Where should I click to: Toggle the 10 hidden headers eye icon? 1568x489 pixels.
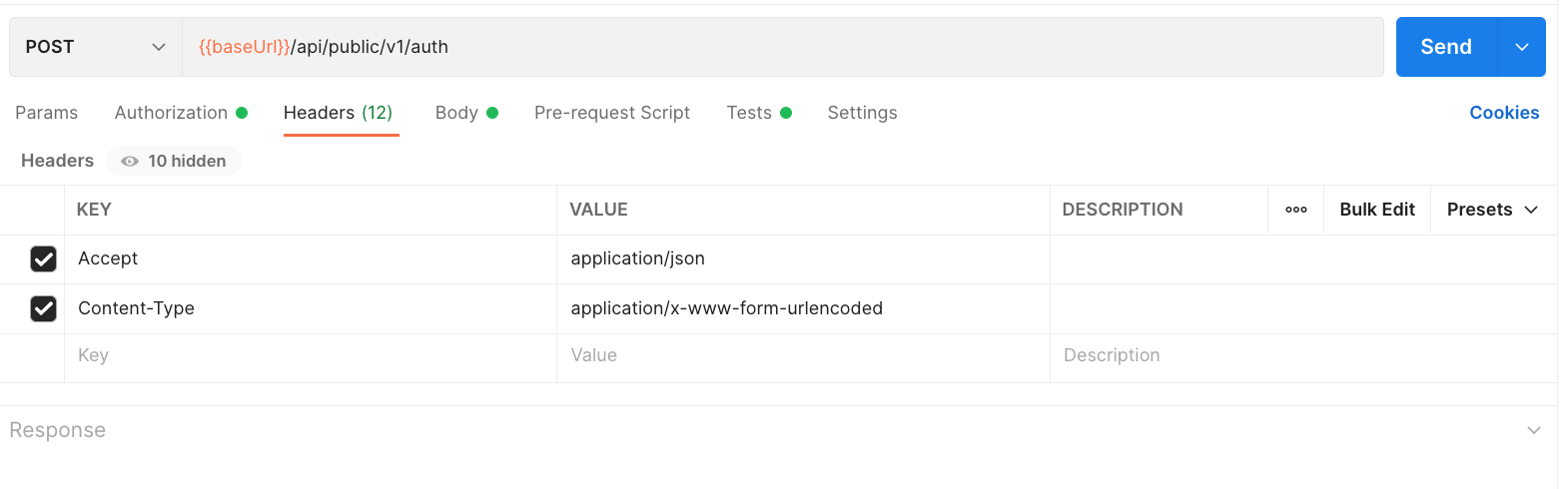130,161
